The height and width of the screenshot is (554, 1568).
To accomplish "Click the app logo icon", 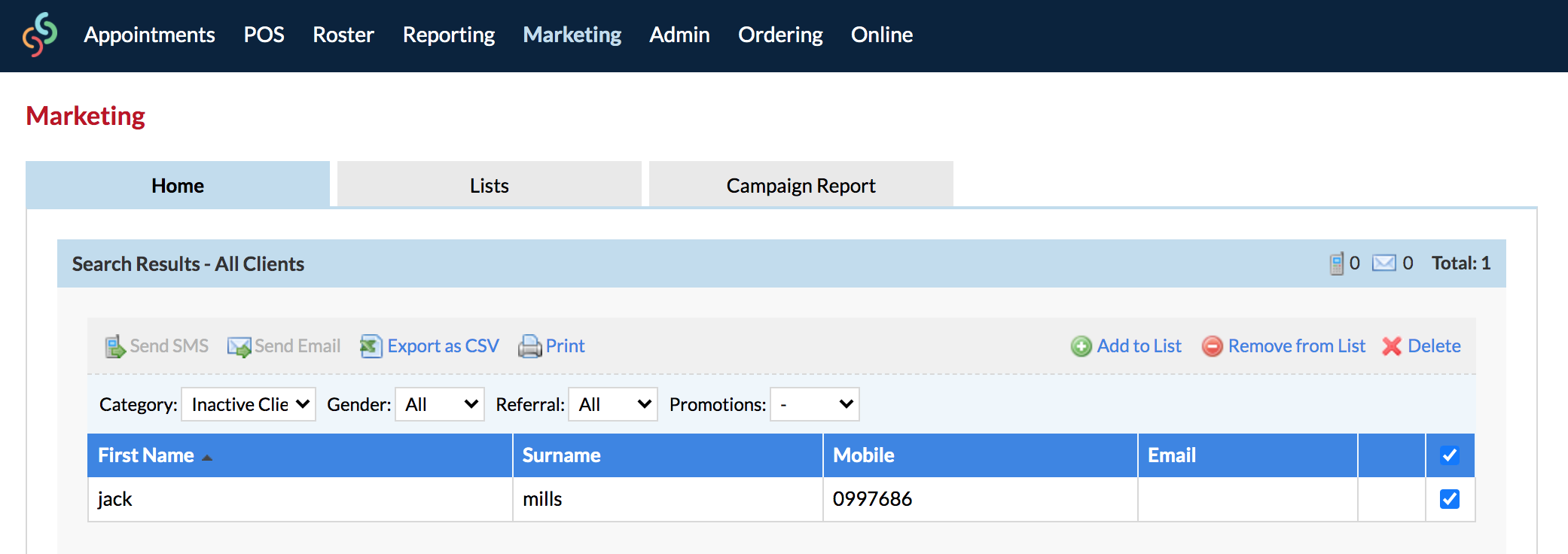I will coord(40,35).
